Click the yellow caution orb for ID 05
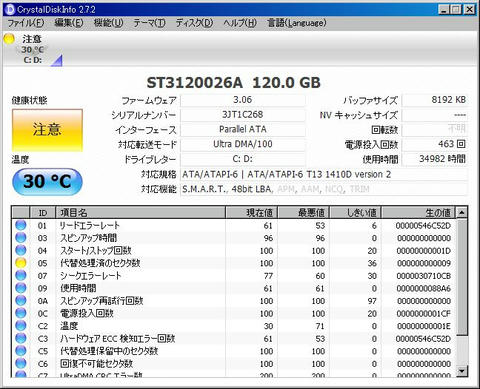 tap(21, 263)
